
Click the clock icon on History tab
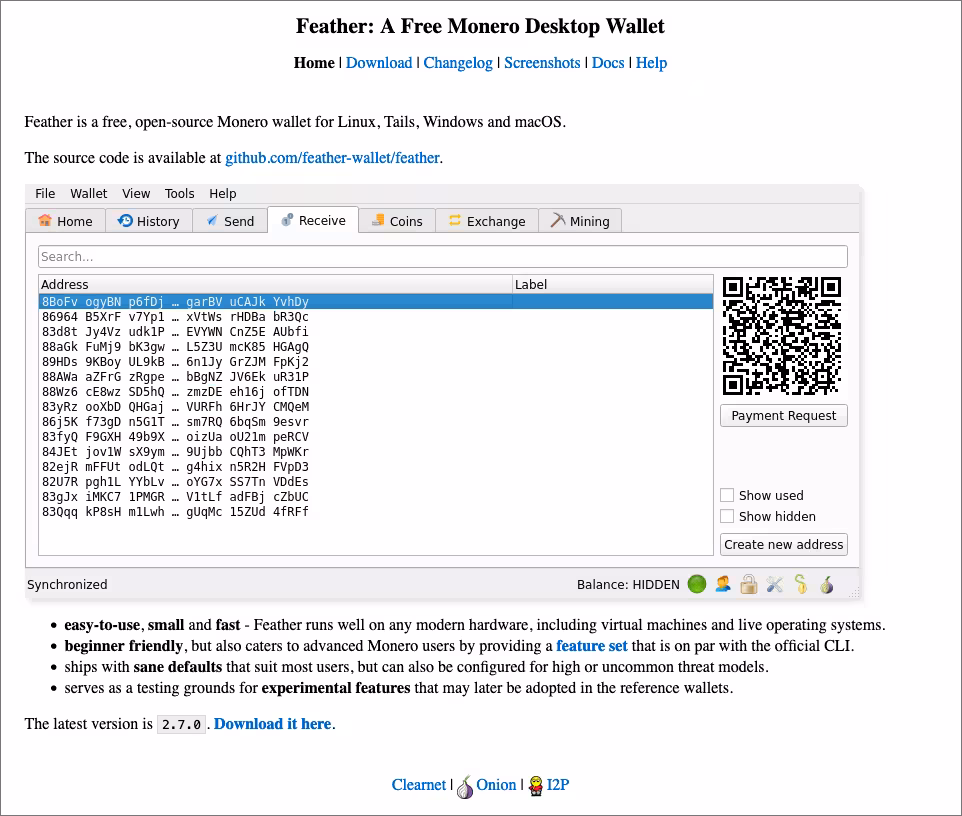125,220
